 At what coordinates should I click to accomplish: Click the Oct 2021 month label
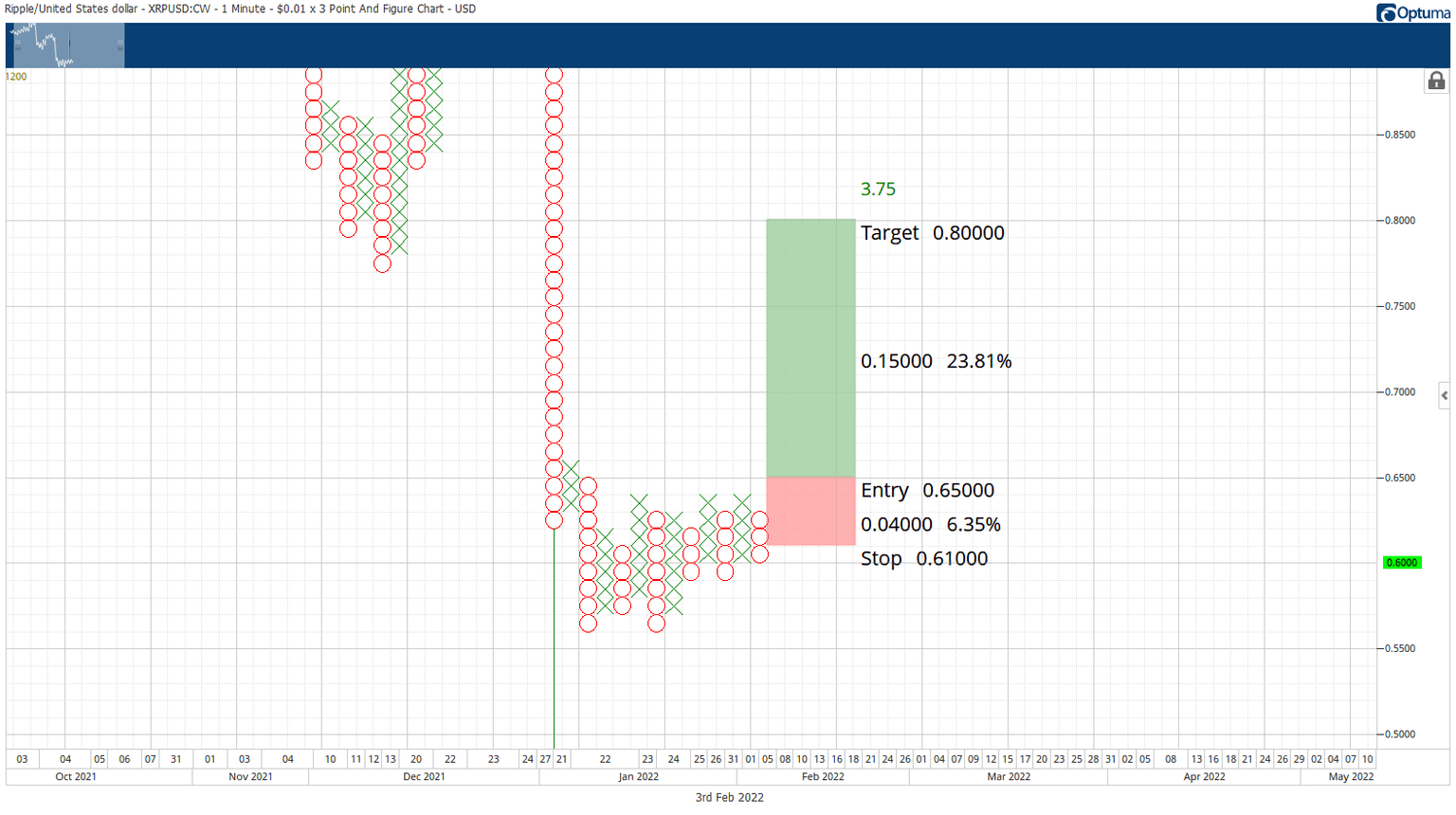click(76, 777)
